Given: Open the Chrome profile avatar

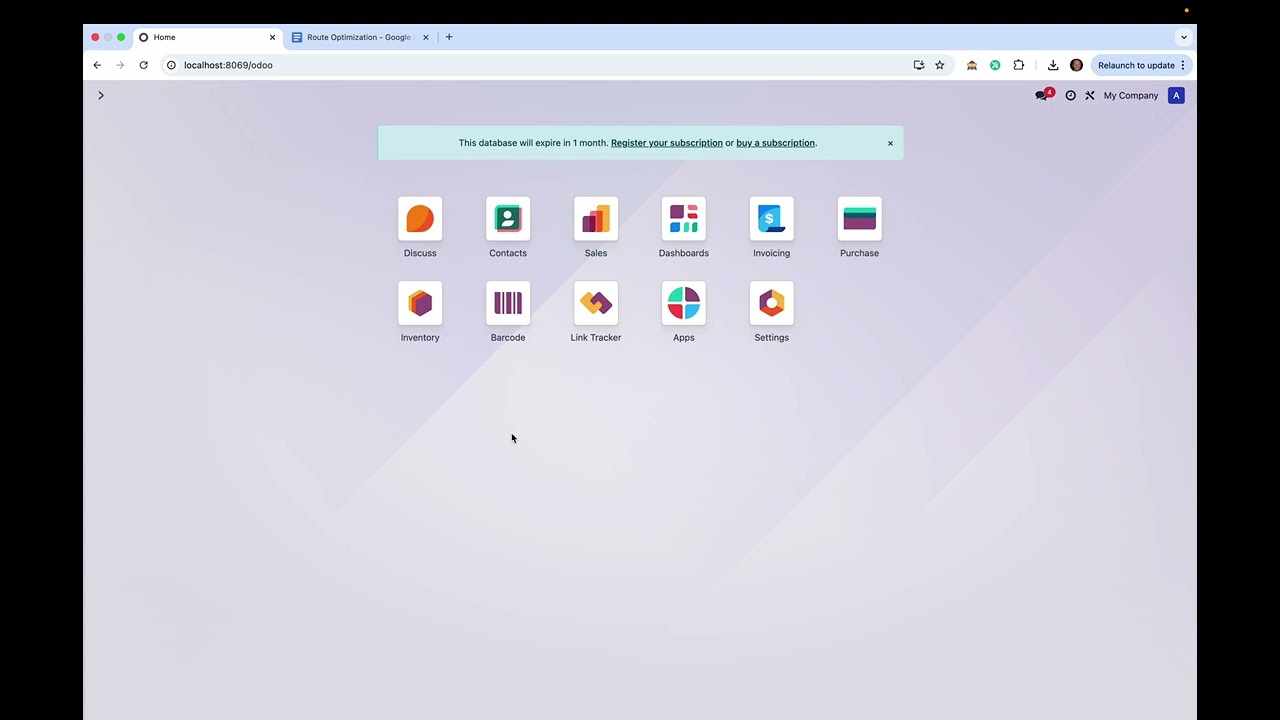Looking at the screenshot, I should (1076, 65).
